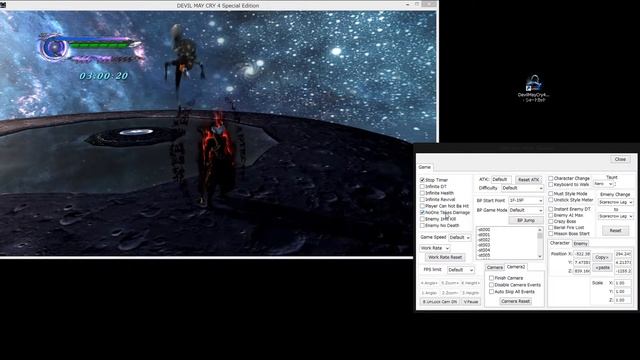Screen dimensions: 640x360
Task: Click the Scale Z field
Action: (622, 300)
